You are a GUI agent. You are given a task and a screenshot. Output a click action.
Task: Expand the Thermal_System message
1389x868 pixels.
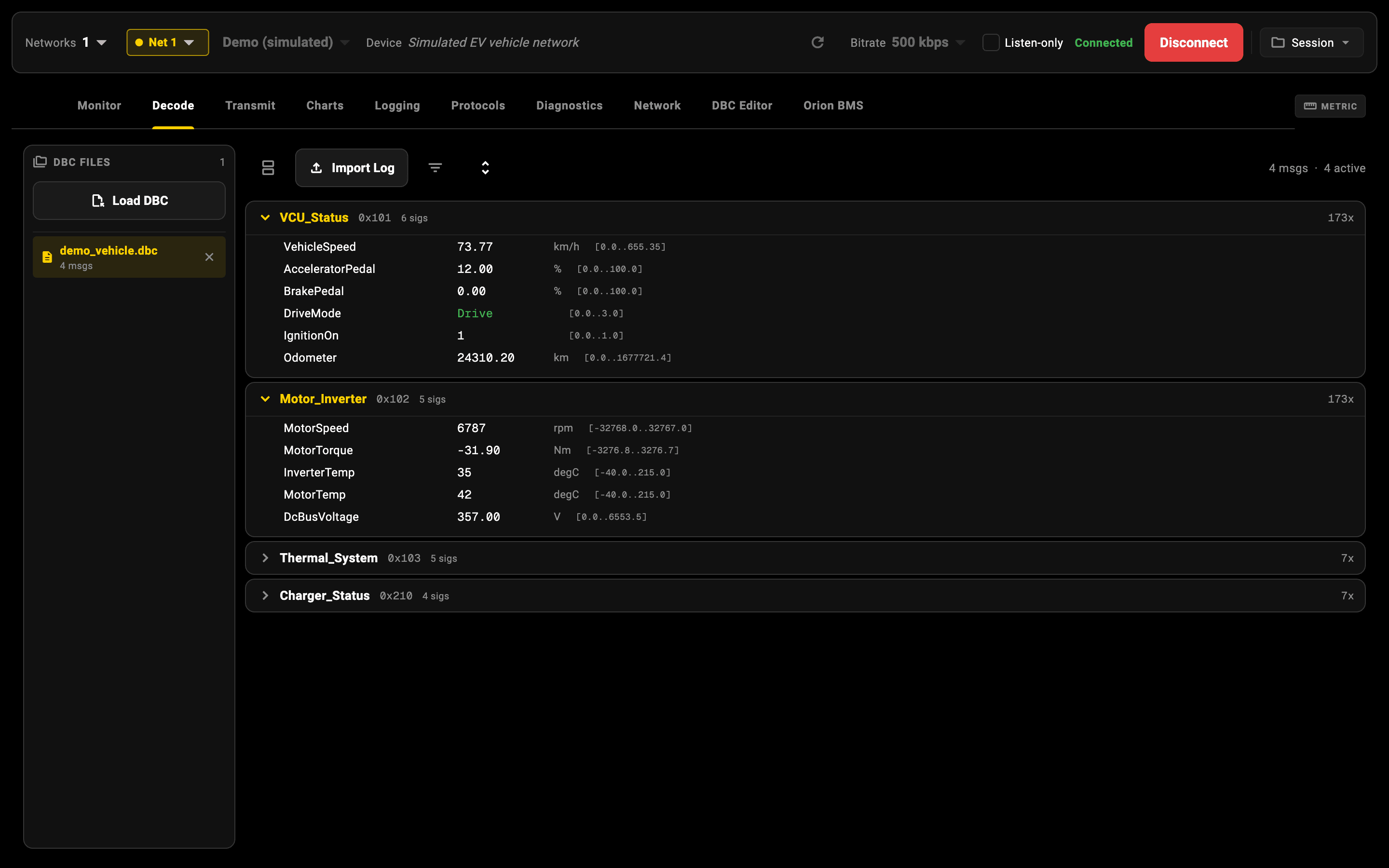point(265,558)
